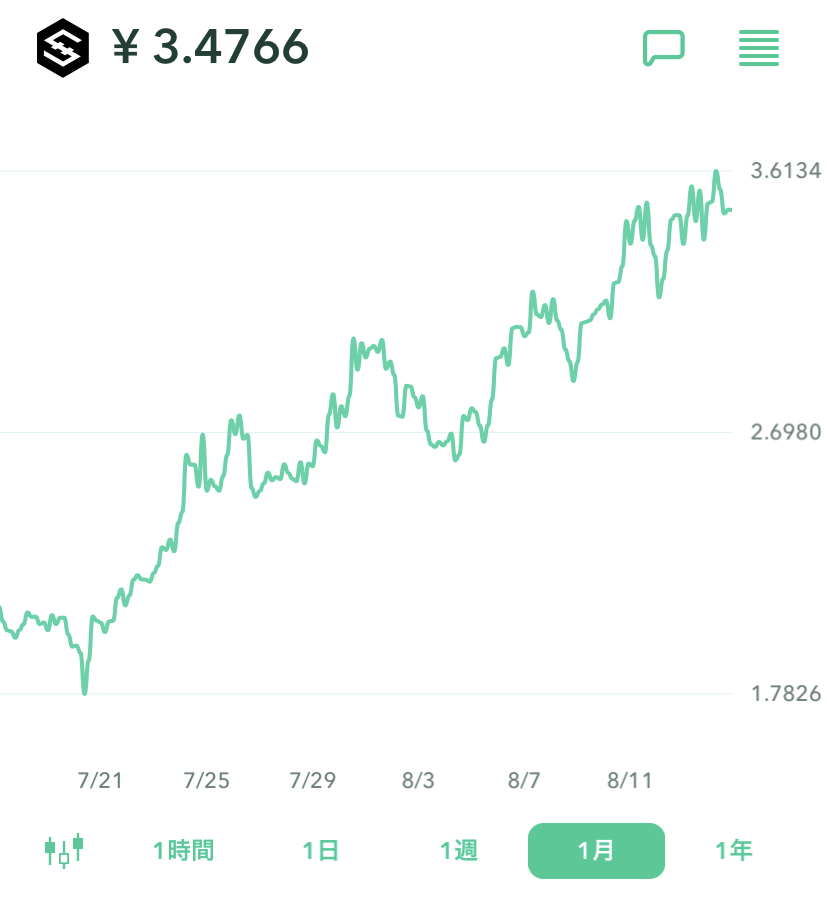Click the 3.6134 price axis label
Viewport: 827px width, 899px height.
click(x=786, y=171)
